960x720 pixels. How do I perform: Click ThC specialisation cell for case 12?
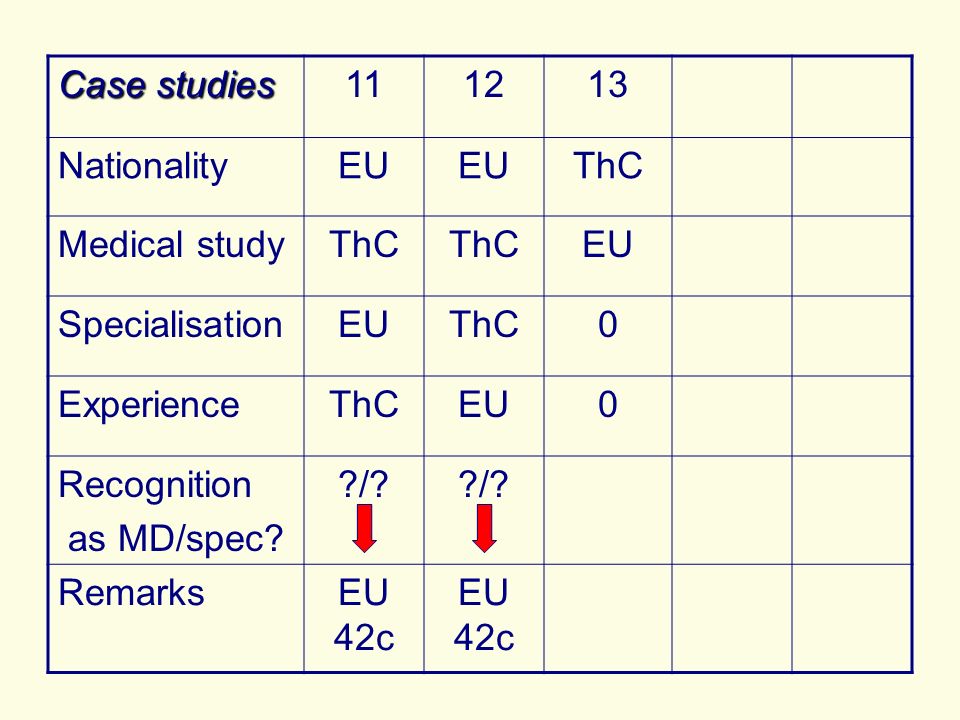tap(484, 324)
